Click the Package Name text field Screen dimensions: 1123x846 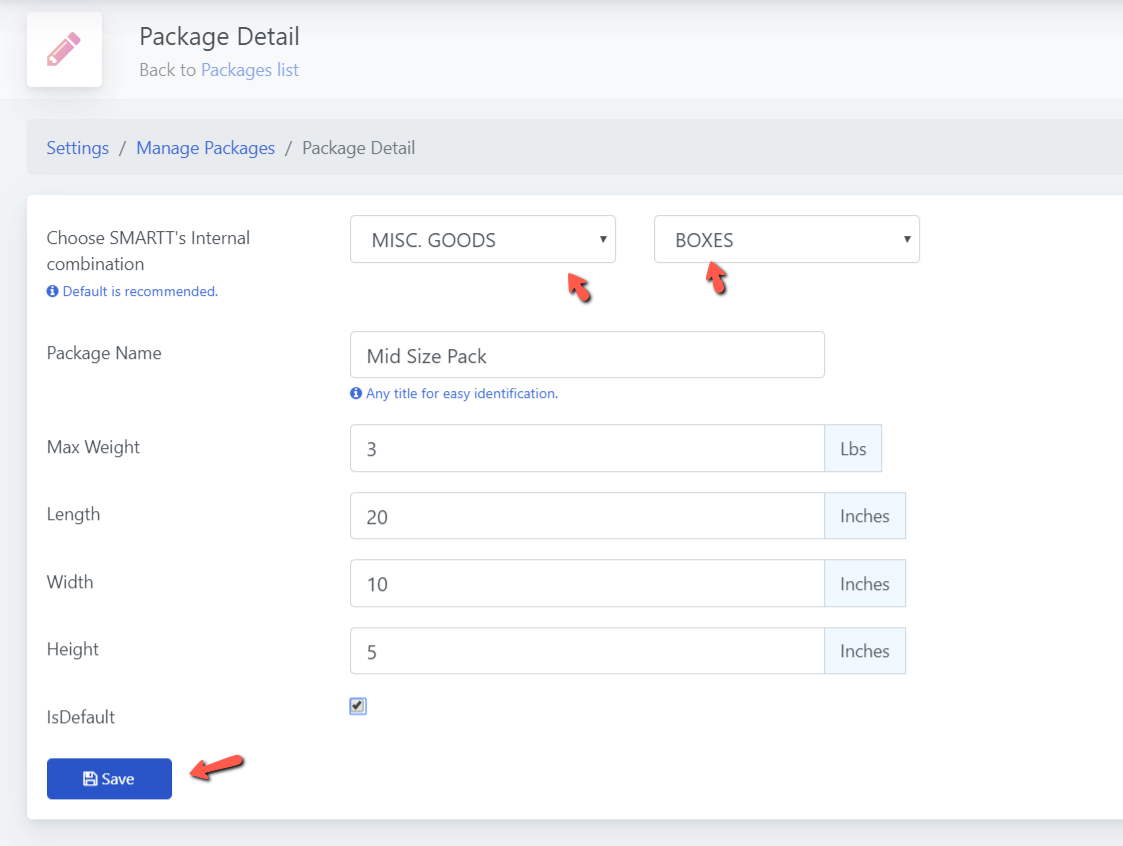587,355
